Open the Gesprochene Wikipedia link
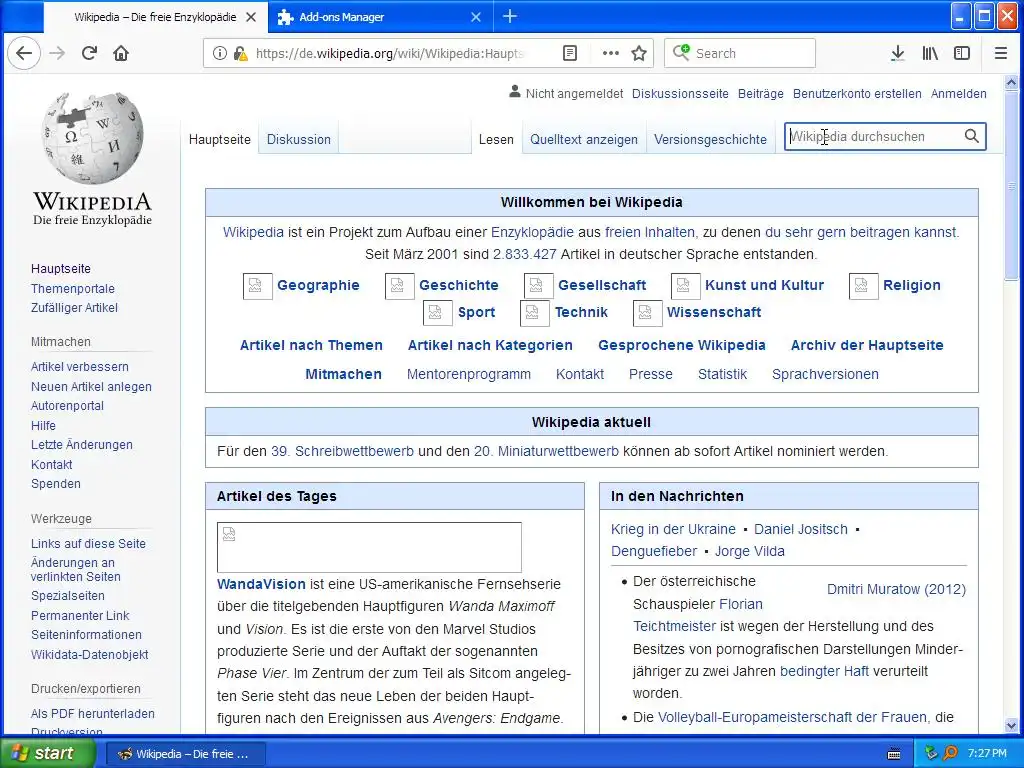 tap(681, 345)
